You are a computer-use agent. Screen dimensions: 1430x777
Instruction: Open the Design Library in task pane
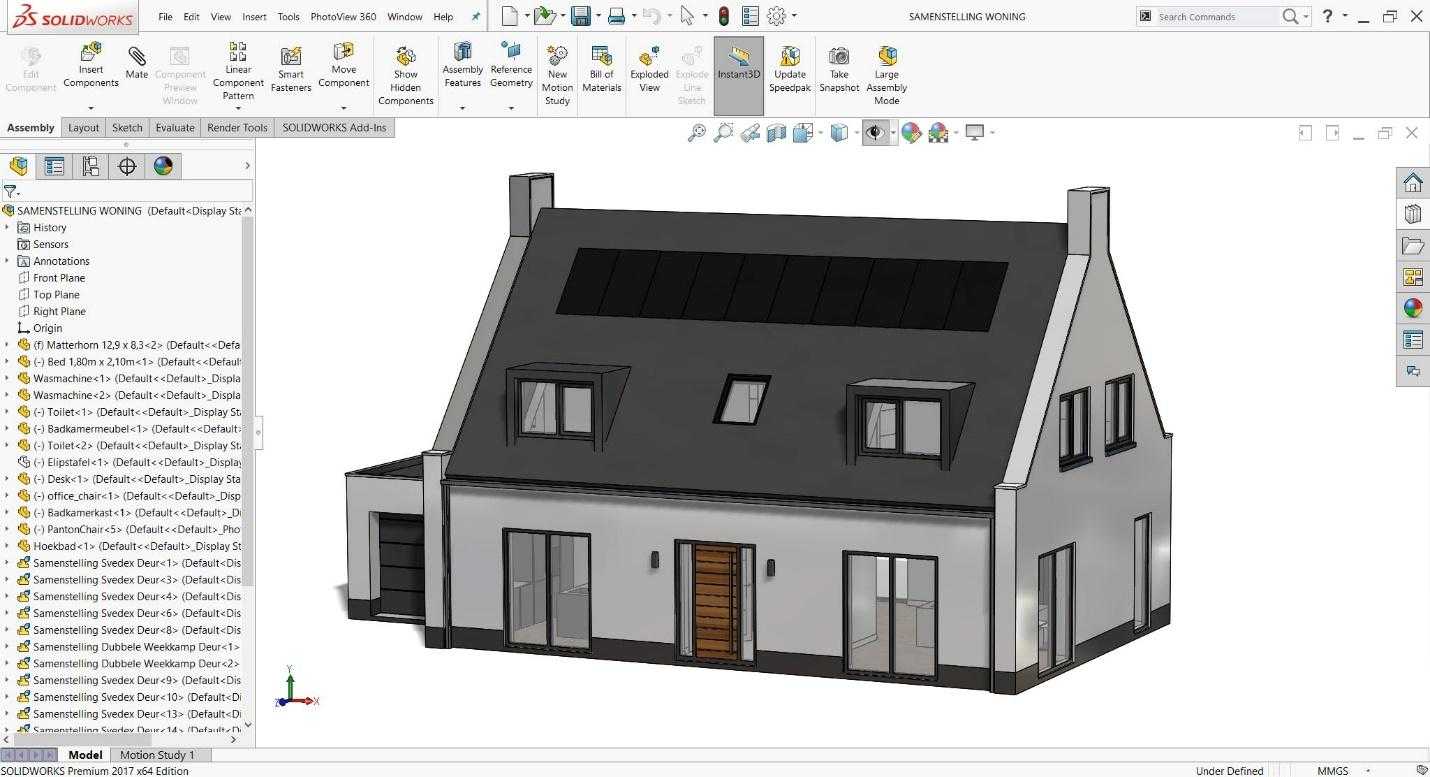click(1413, 214)
